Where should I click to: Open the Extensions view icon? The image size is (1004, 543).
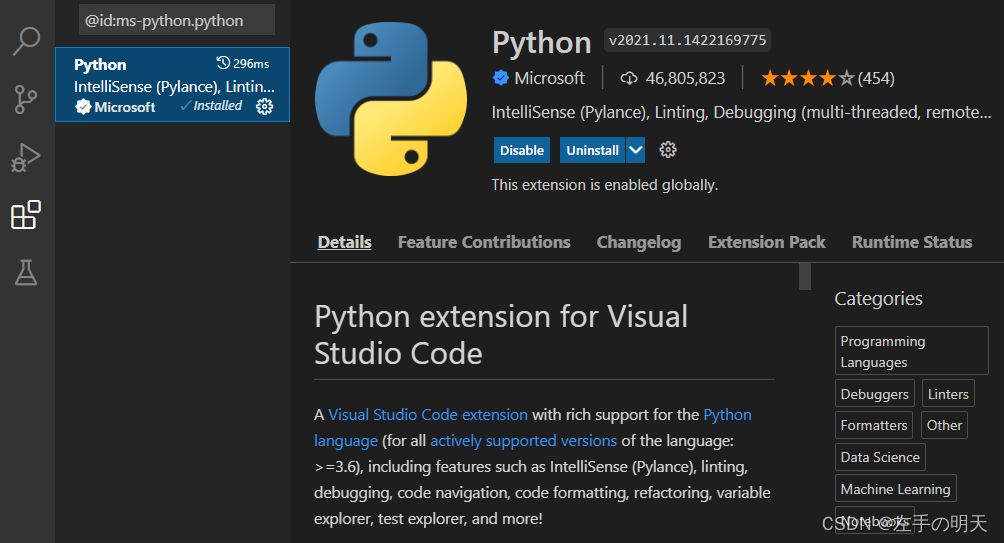tap(26, 215)
